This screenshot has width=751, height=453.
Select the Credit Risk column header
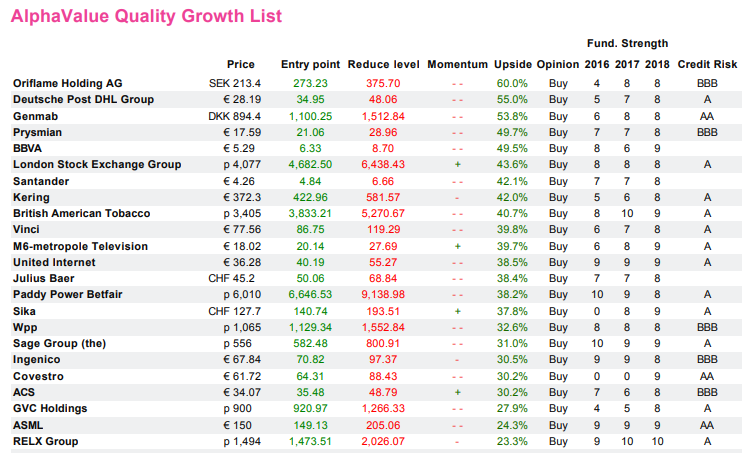pos(707,65)
